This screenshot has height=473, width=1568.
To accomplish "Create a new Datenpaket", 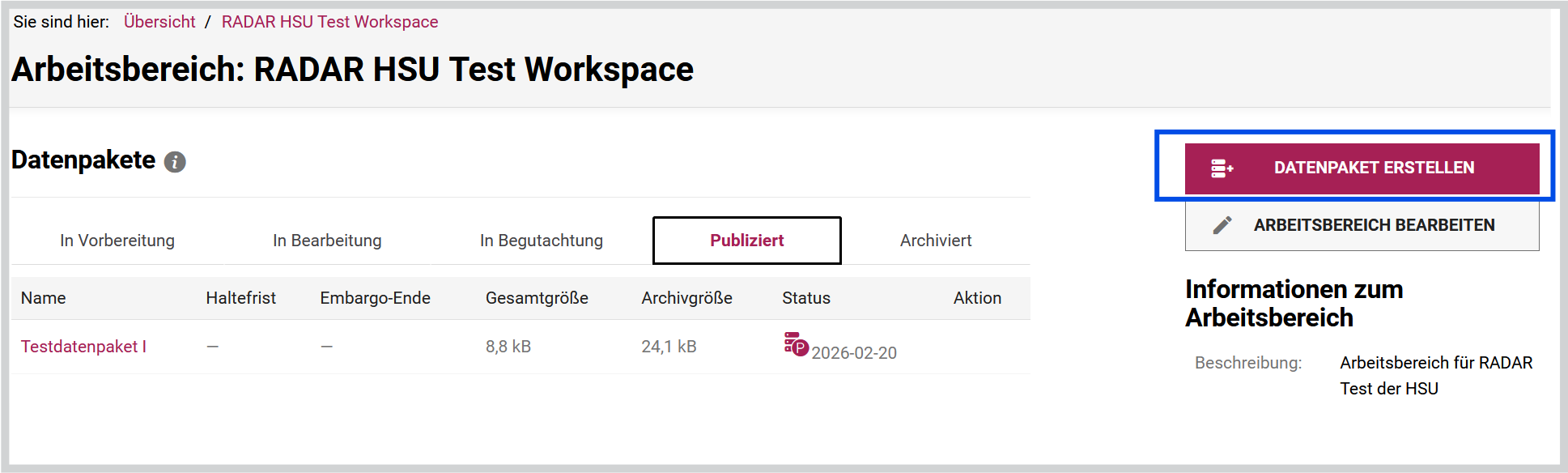I will point(1362,168).
